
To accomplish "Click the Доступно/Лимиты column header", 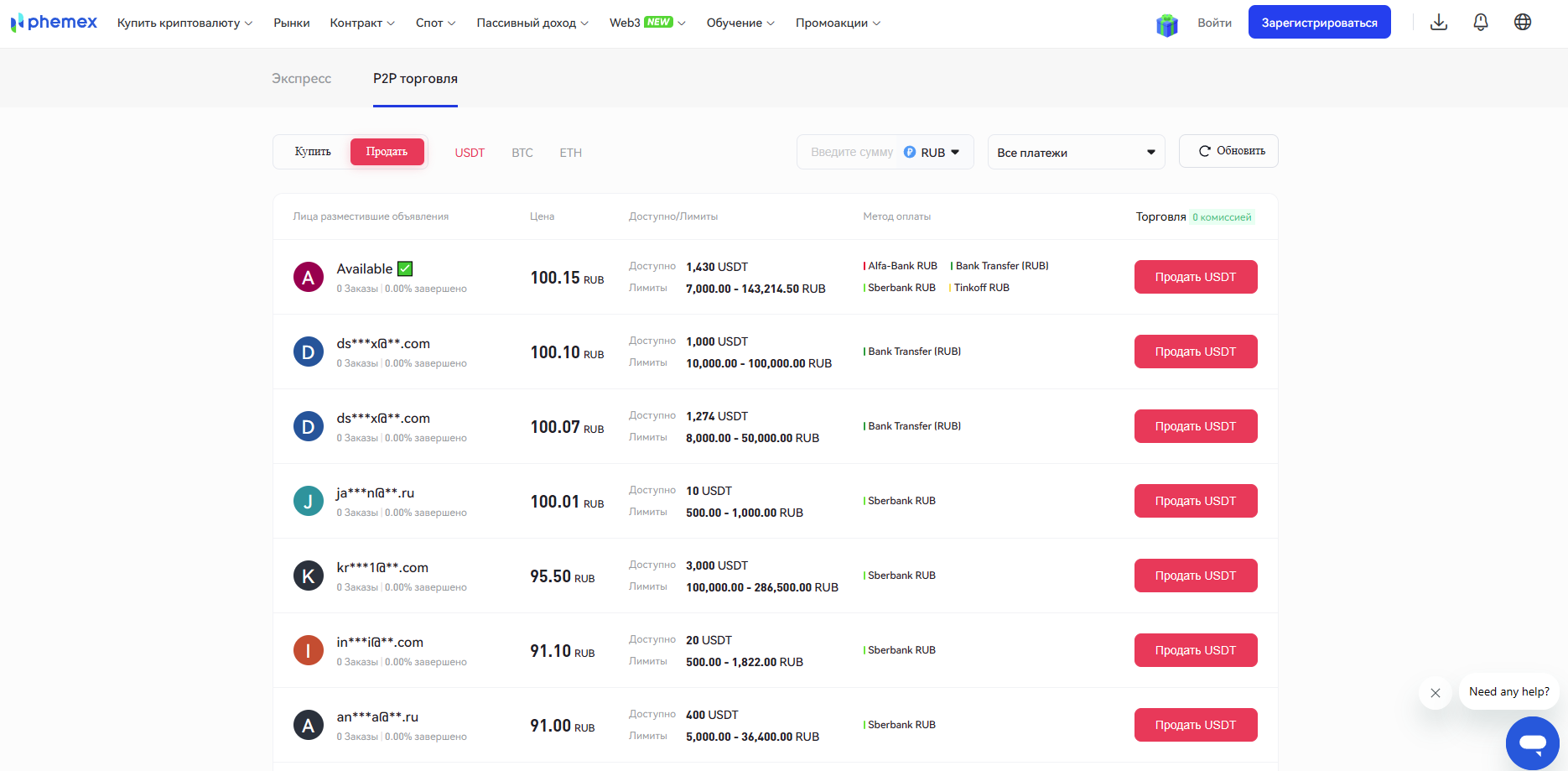I will (x=673, y=216).
